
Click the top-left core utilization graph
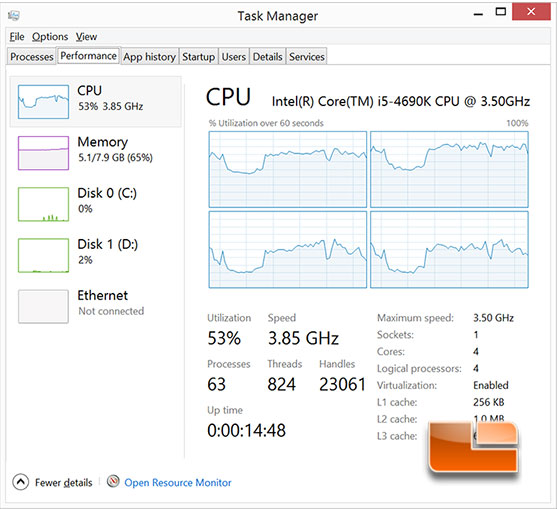[x=288, y=169]
